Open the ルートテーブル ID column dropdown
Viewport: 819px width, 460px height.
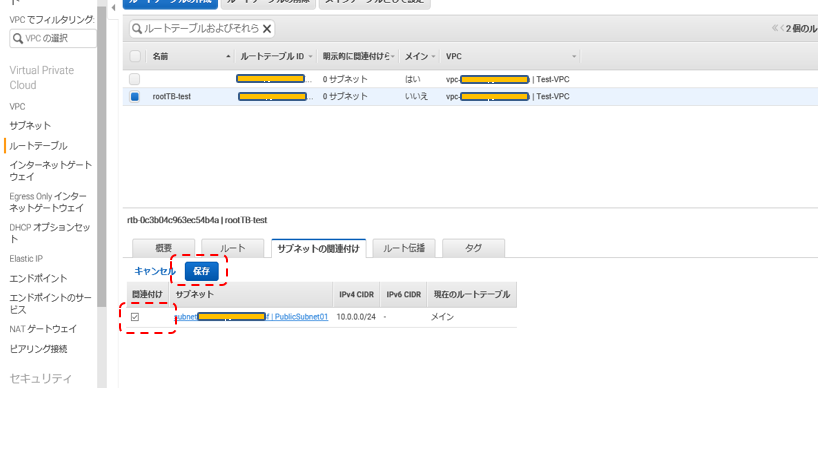[310, 56]
